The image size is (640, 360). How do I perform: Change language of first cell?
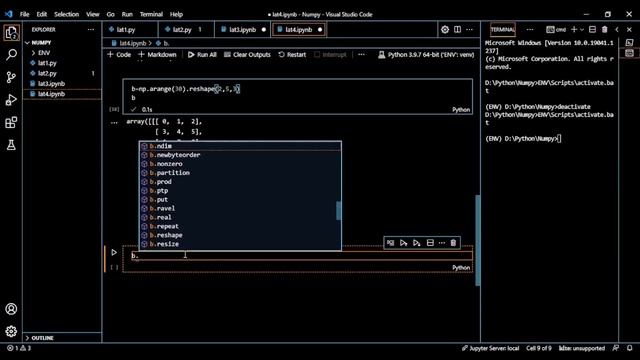tap(461, 109)
